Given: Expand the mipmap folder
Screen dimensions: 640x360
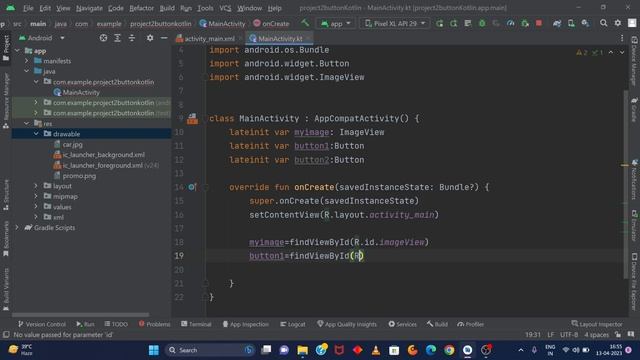Looking at the screenshot, I should (x=36, y=196).
